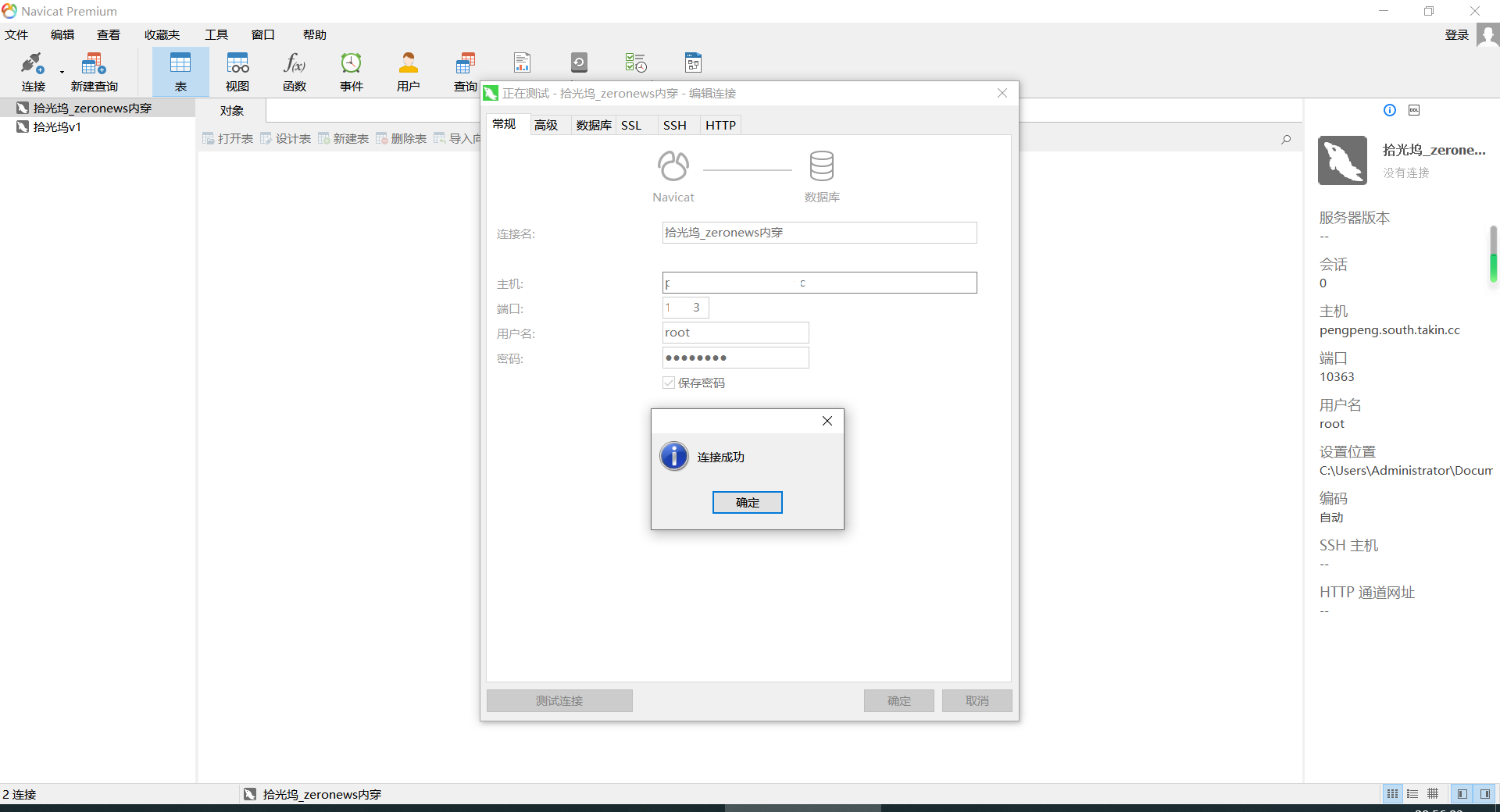
Task: Open the 文件 menu
Action: [16, 35]
